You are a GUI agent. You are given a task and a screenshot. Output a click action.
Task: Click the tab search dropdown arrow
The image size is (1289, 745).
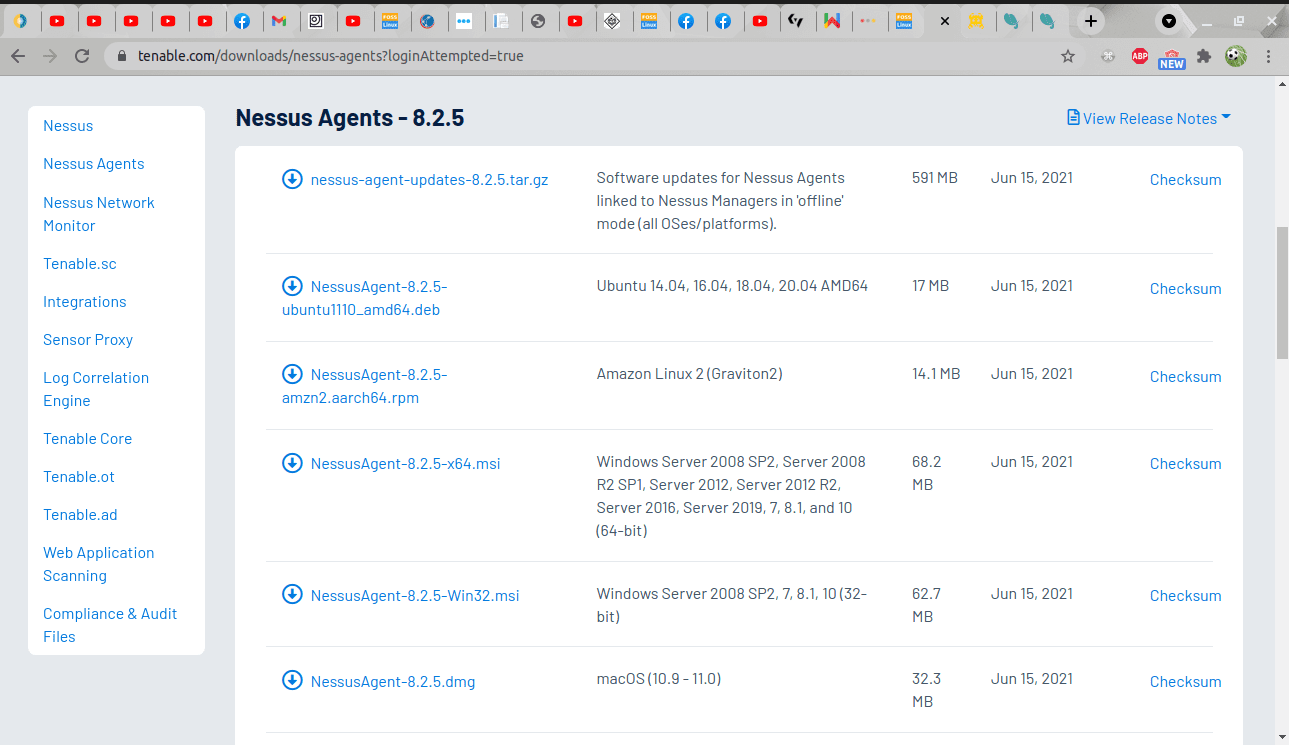point(1168,20)
